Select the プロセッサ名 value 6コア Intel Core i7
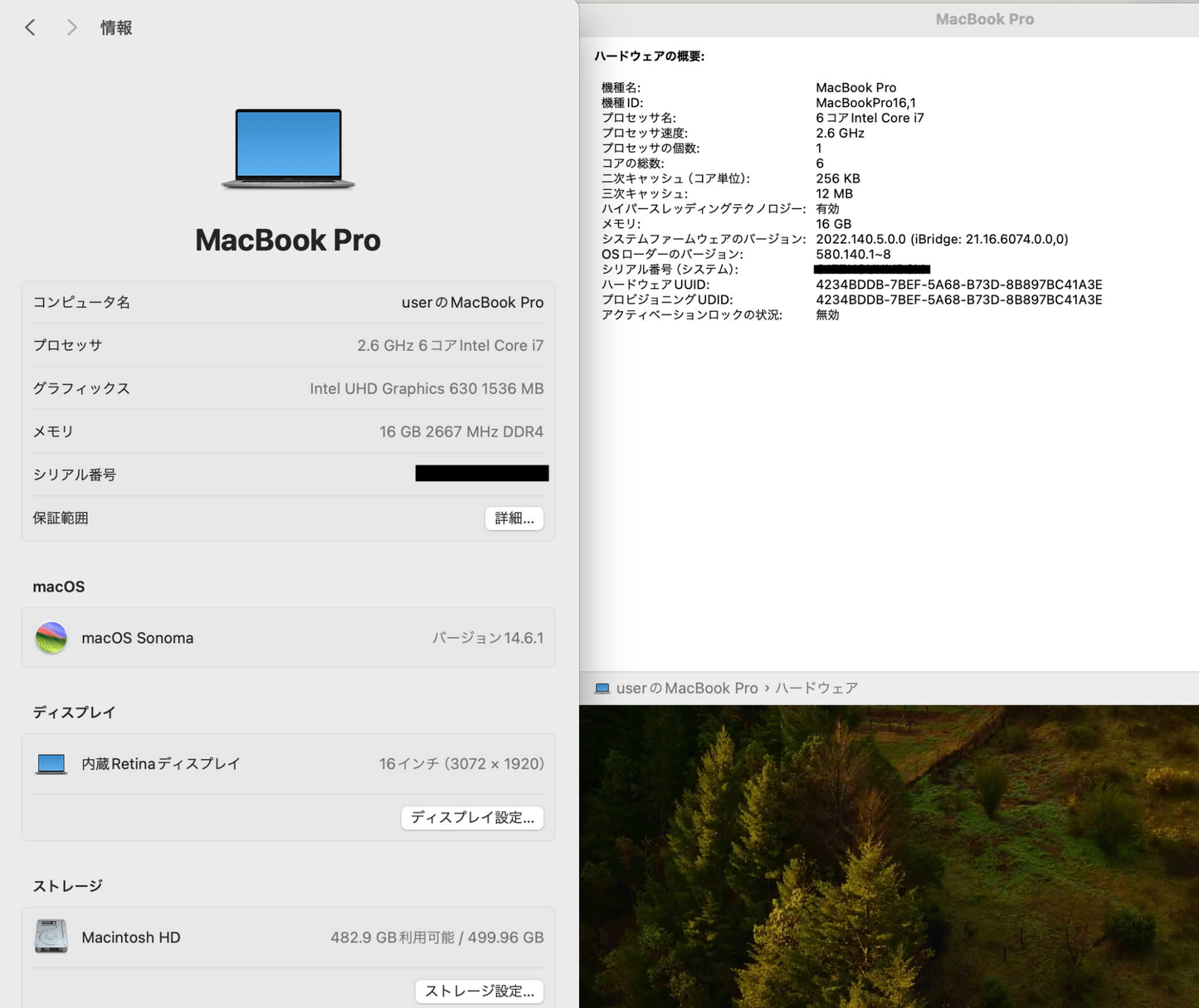 870,118
